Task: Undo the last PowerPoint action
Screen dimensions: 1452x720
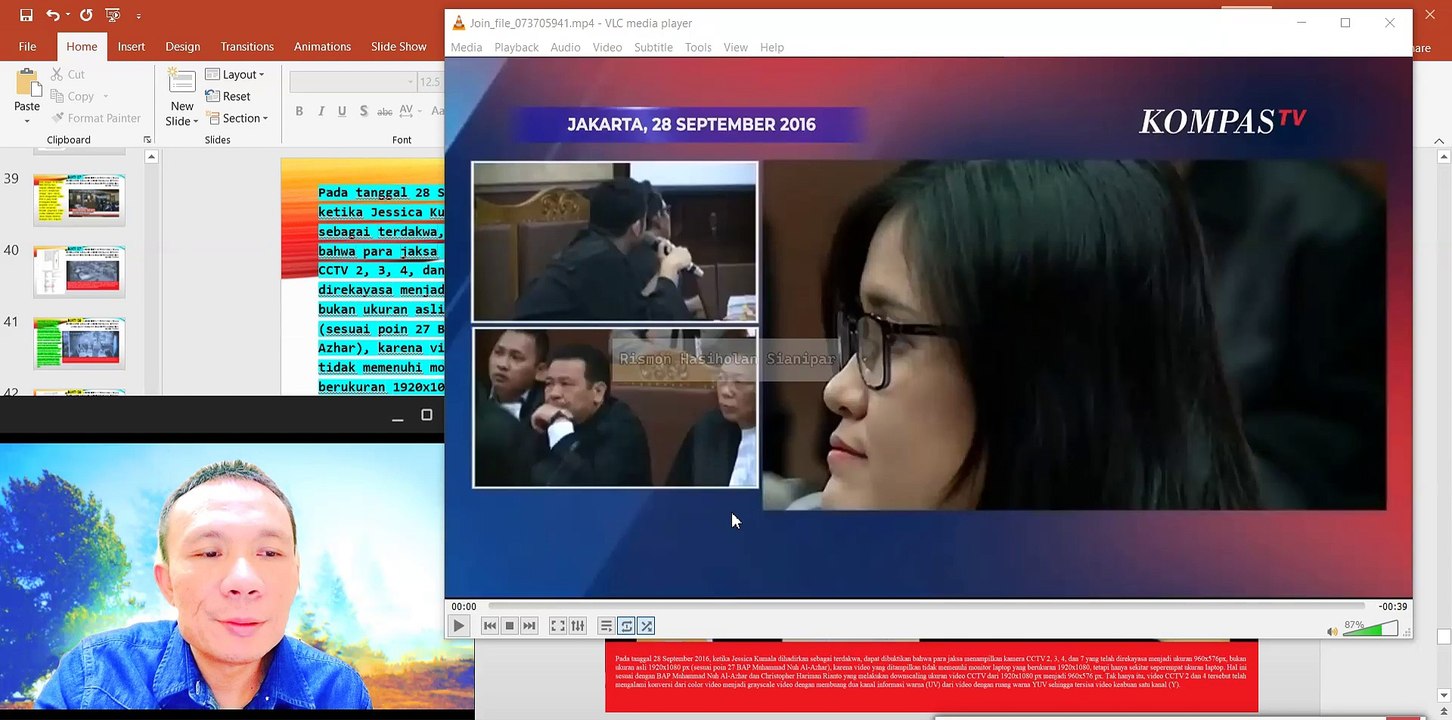Action: point(51,15)
